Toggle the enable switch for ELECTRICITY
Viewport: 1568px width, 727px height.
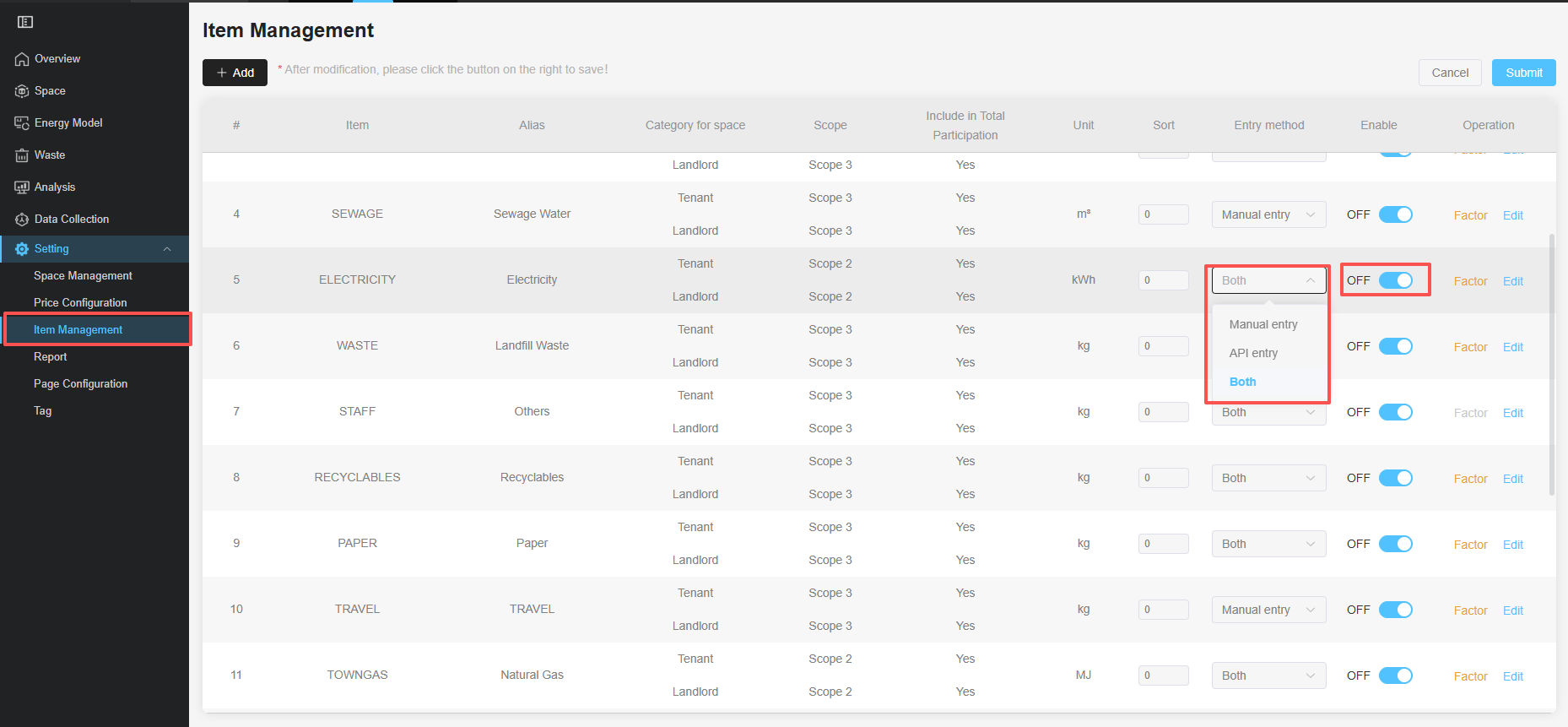1395,280
